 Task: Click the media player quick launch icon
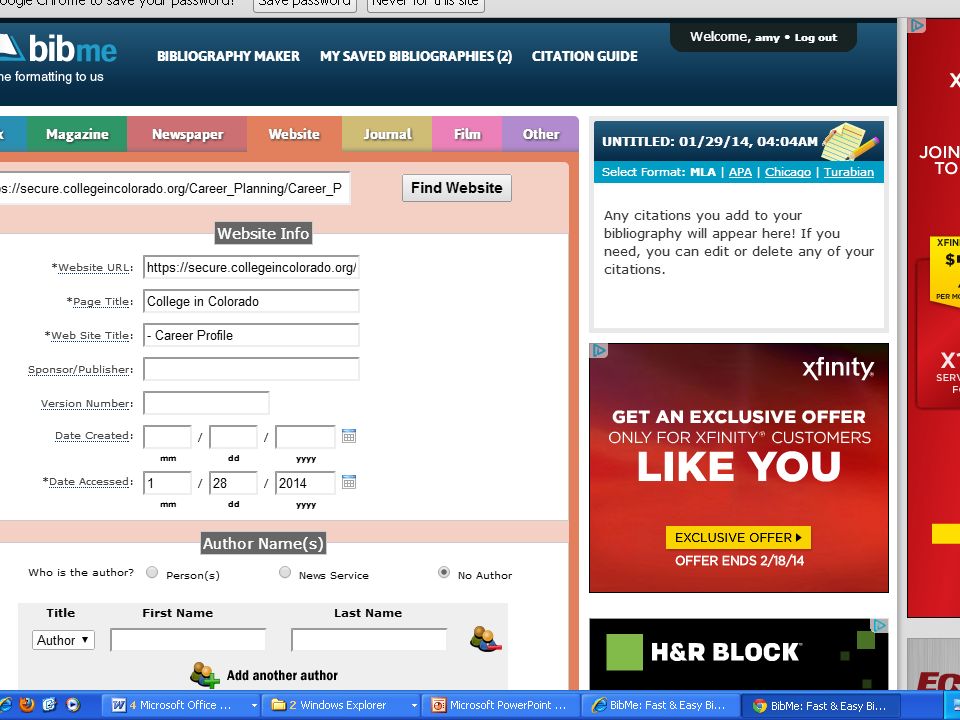point(73,705)
